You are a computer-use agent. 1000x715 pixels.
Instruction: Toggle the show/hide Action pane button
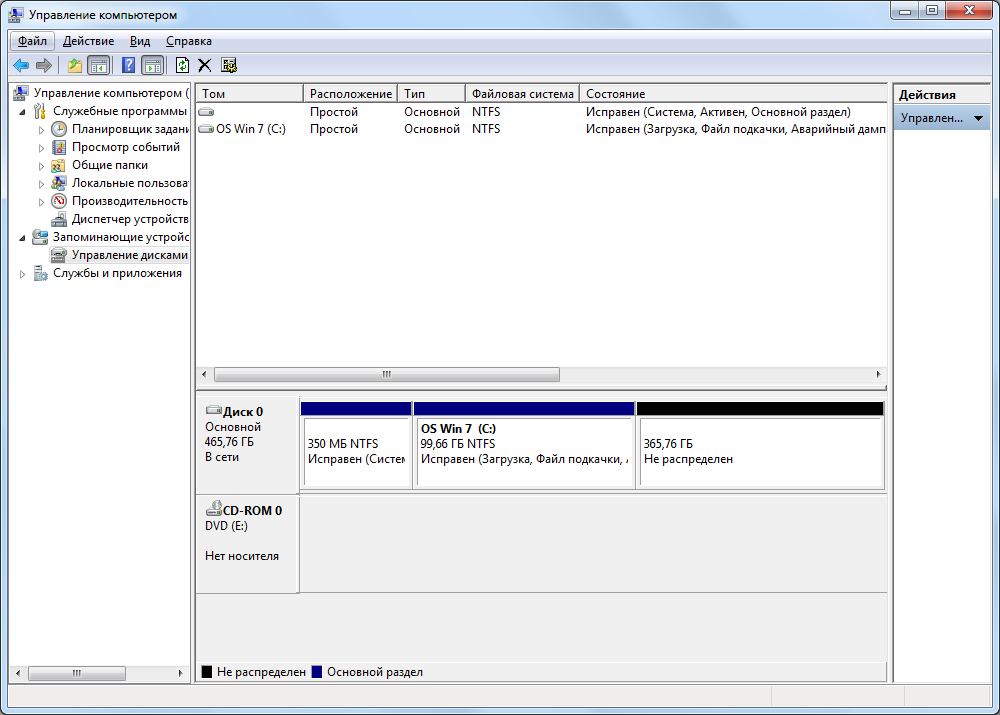pyautogui.click(x=152, y=66)
